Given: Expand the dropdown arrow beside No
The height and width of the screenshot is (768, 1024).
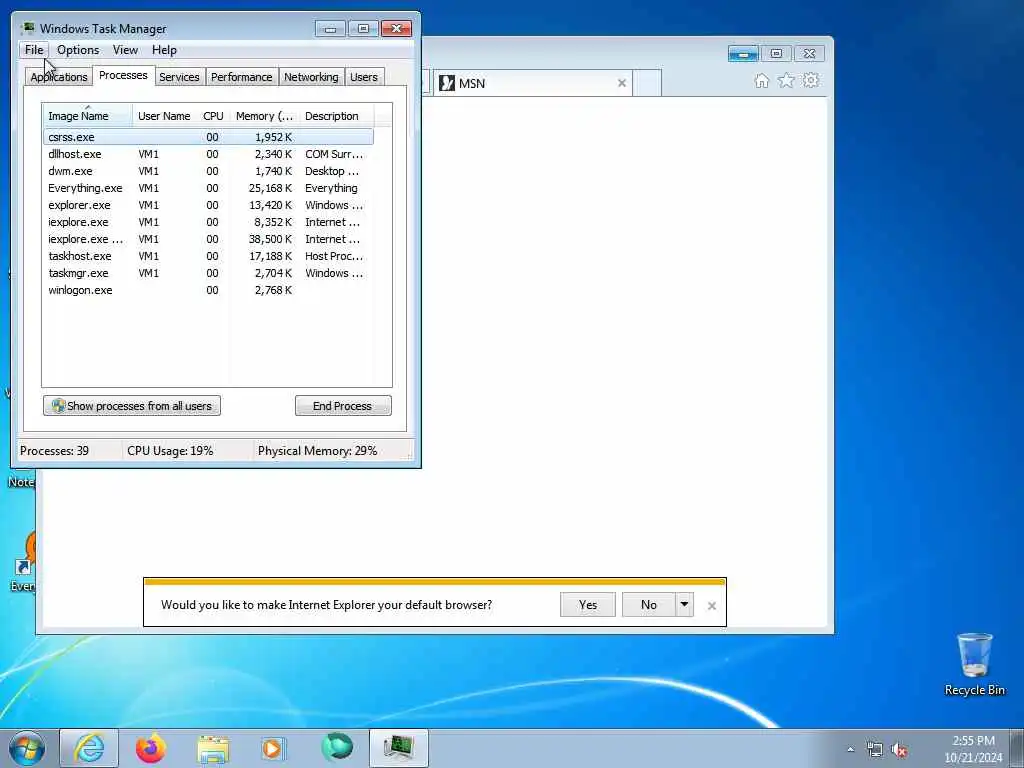Looking at the screenshot, I should pos(684,605).
